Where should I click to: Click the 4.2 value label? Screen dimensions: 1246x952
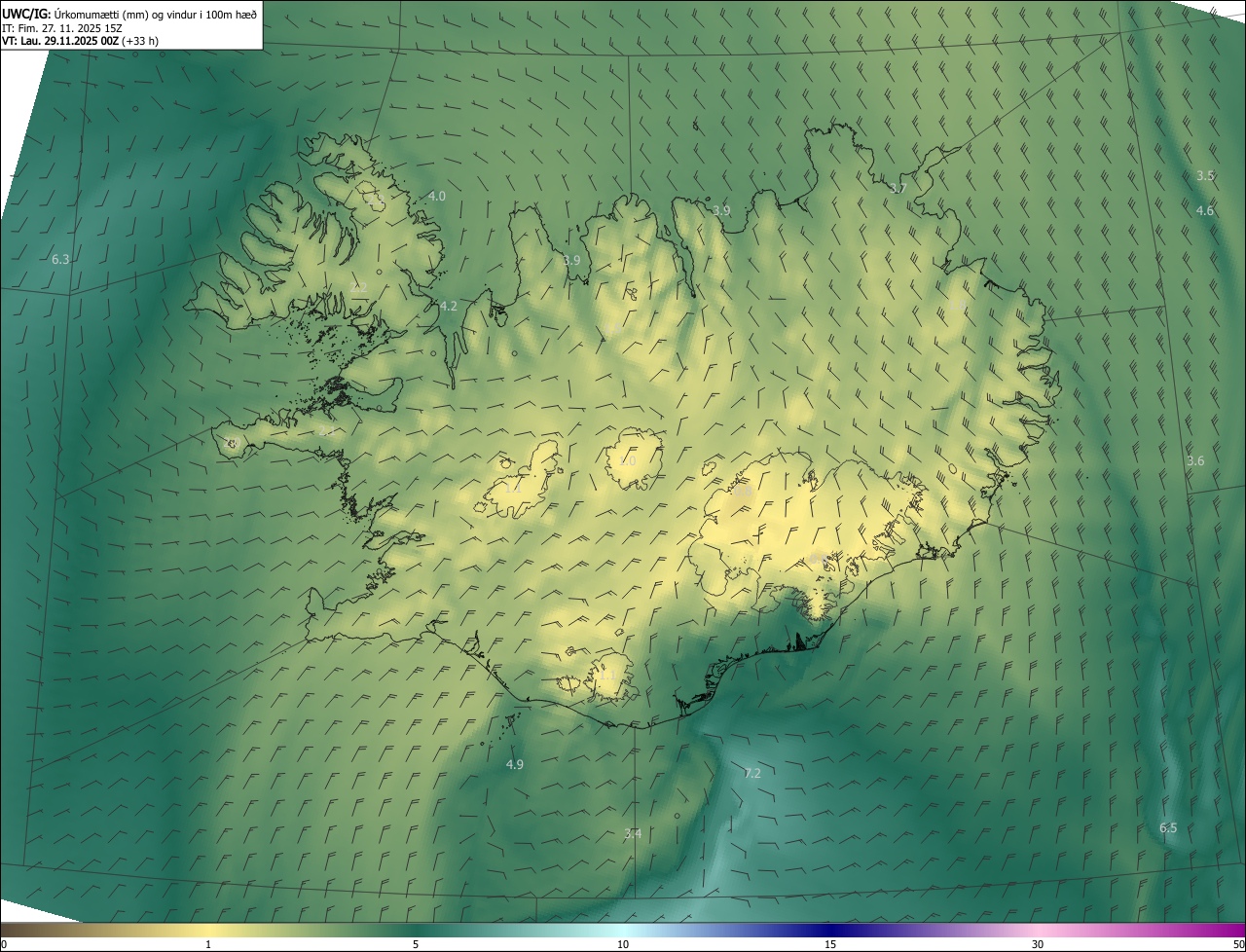click(448, 306)
